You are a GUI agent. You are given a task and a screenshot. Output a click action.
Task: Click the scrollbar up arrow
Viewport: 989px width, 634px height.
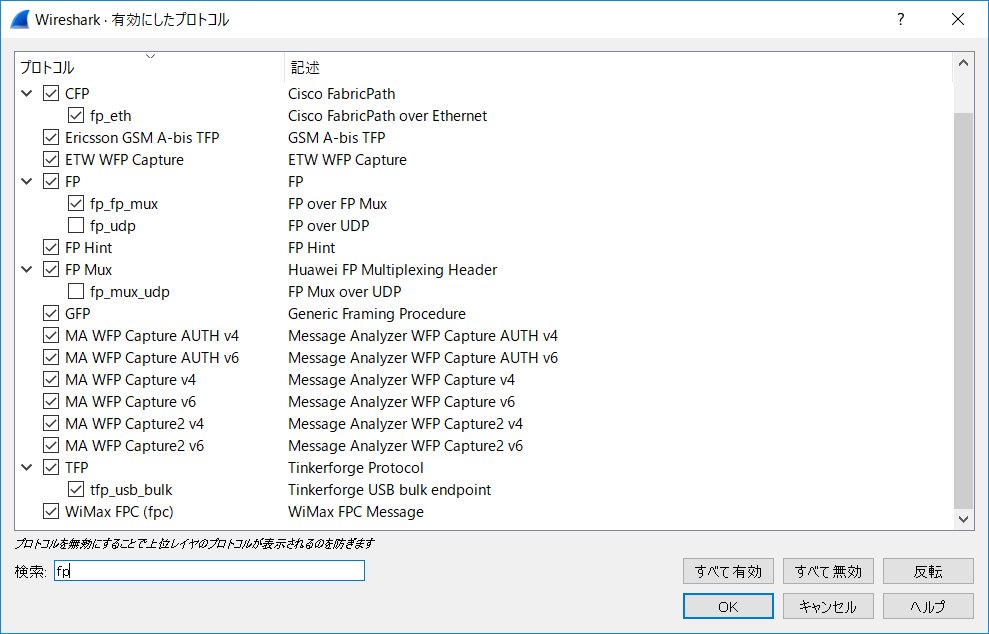(963, 62)
